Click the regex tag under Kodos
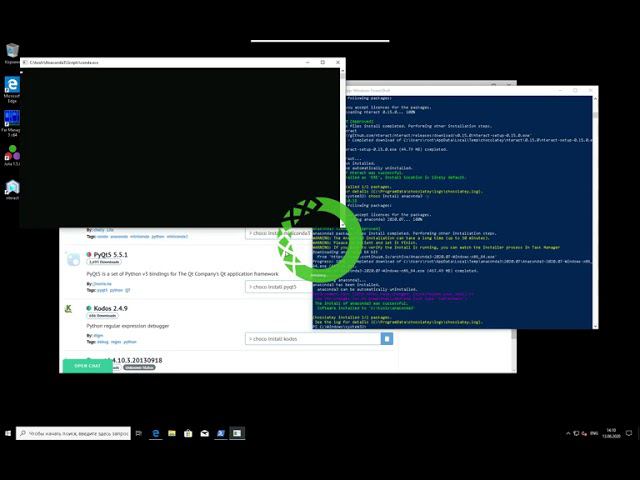This screenshot has height=480, width=640. click(116, 342)
